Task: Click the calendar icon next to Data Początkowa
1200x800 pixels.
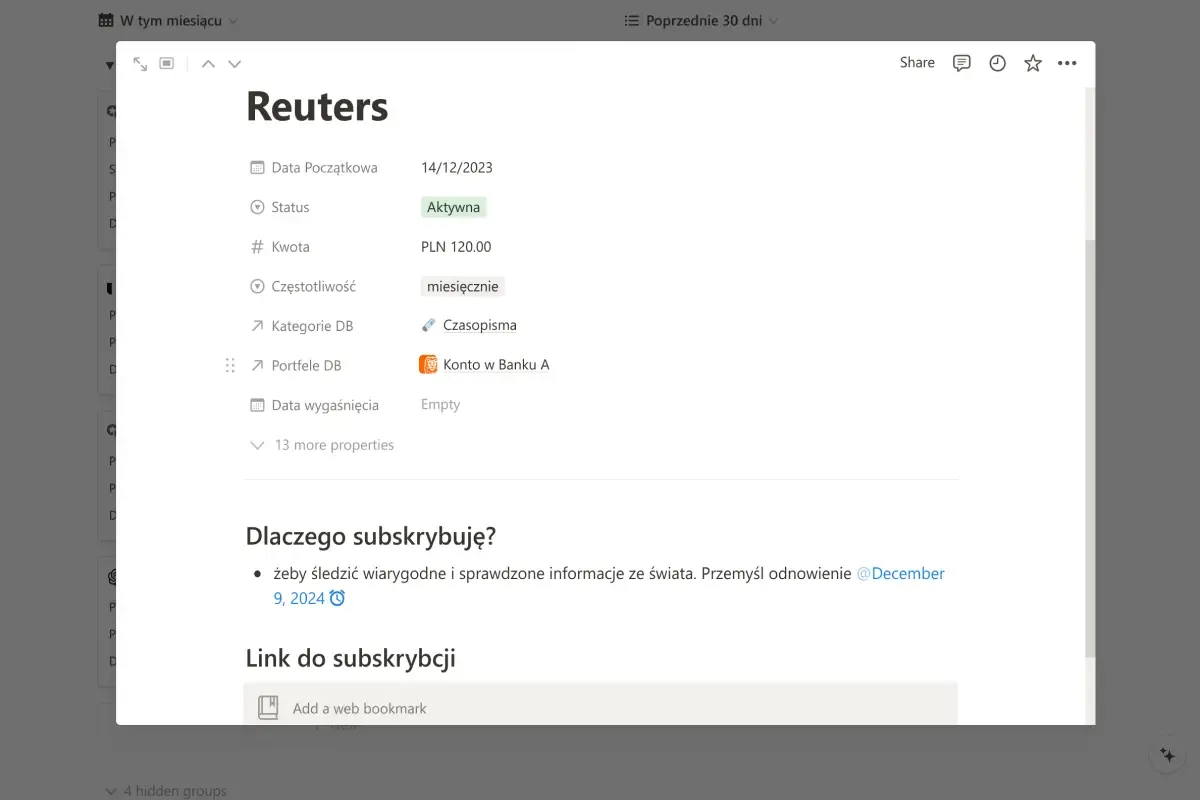Action: [x=257, y=168]
